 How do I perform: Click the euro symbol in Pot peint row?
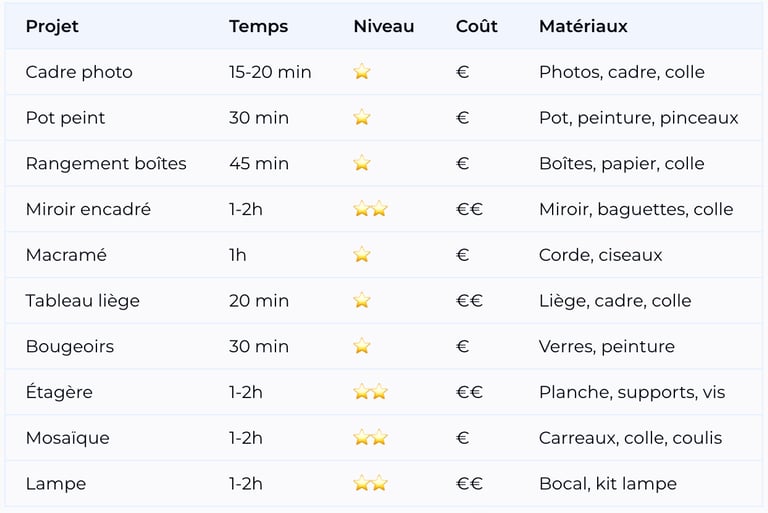(x=462, y=118)
